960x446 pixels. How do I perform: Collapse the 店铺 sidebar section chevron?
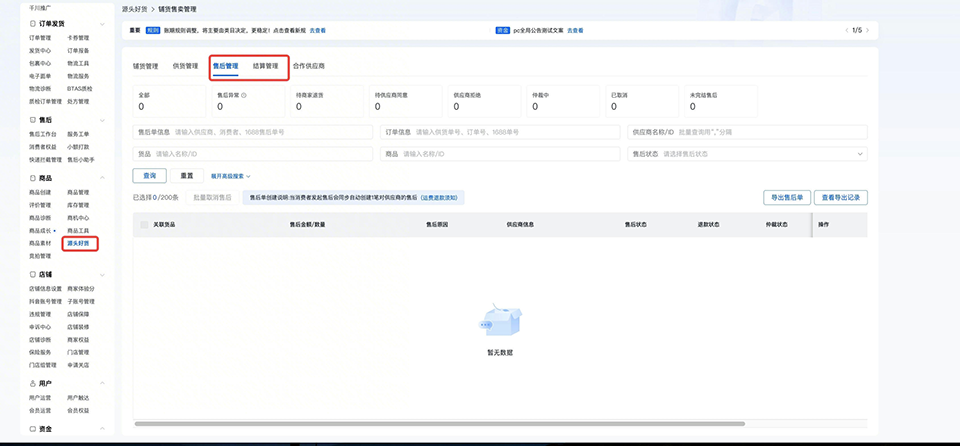[x=104, y=274]
